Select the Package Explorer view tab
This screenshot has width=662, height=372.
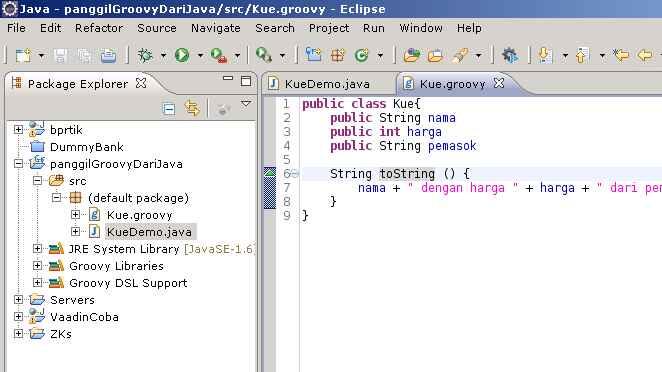[x=78, y=84]
